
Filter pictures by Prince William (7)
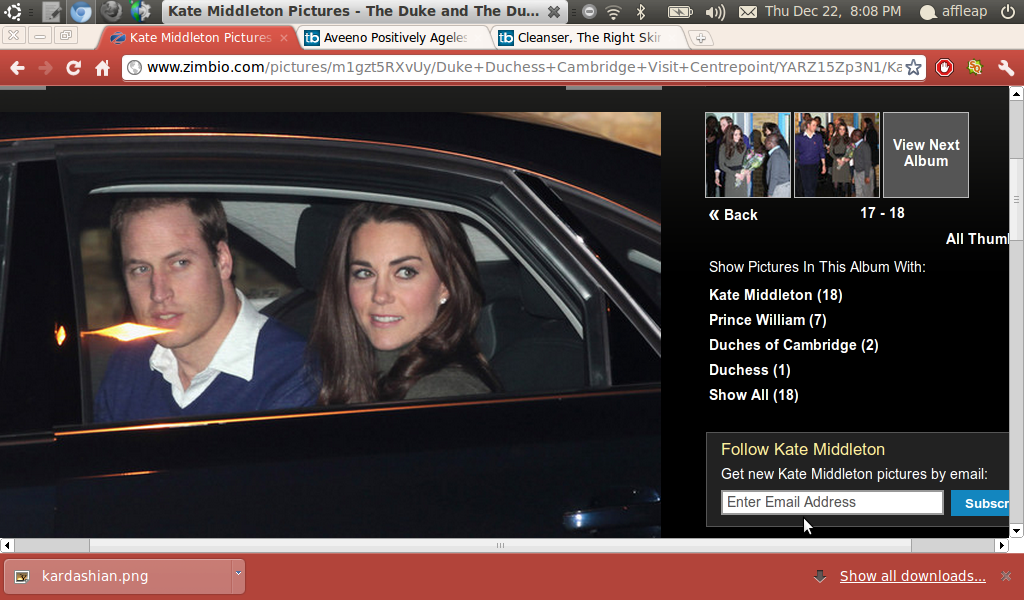click(768, 320)
